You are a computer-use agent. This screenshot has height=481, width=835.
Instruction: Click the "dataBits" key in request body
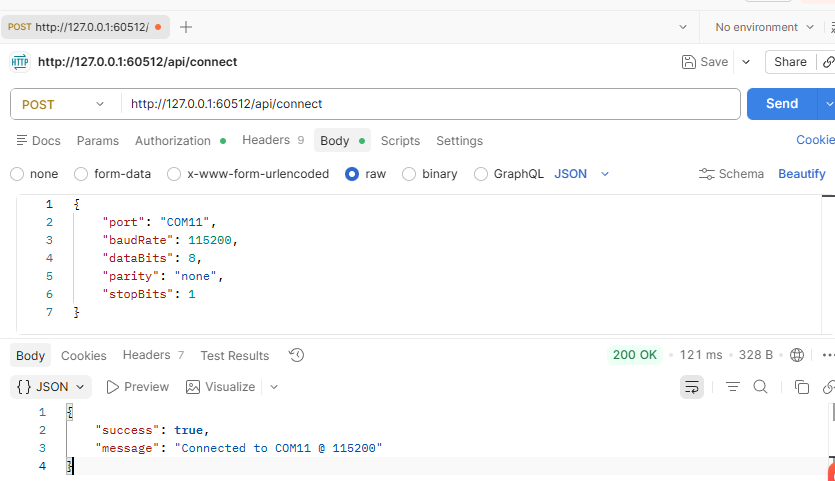point(137,258)
